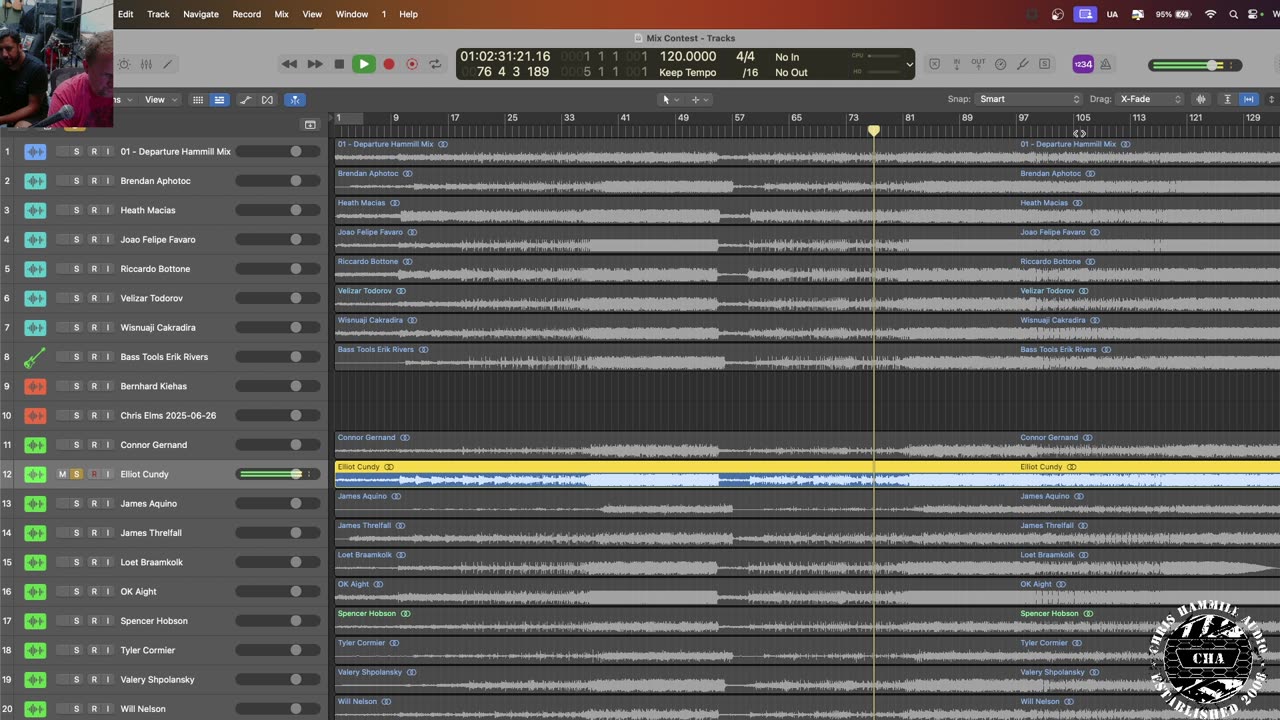Expand the LCD display mode chevron

[x=909, y=64]
